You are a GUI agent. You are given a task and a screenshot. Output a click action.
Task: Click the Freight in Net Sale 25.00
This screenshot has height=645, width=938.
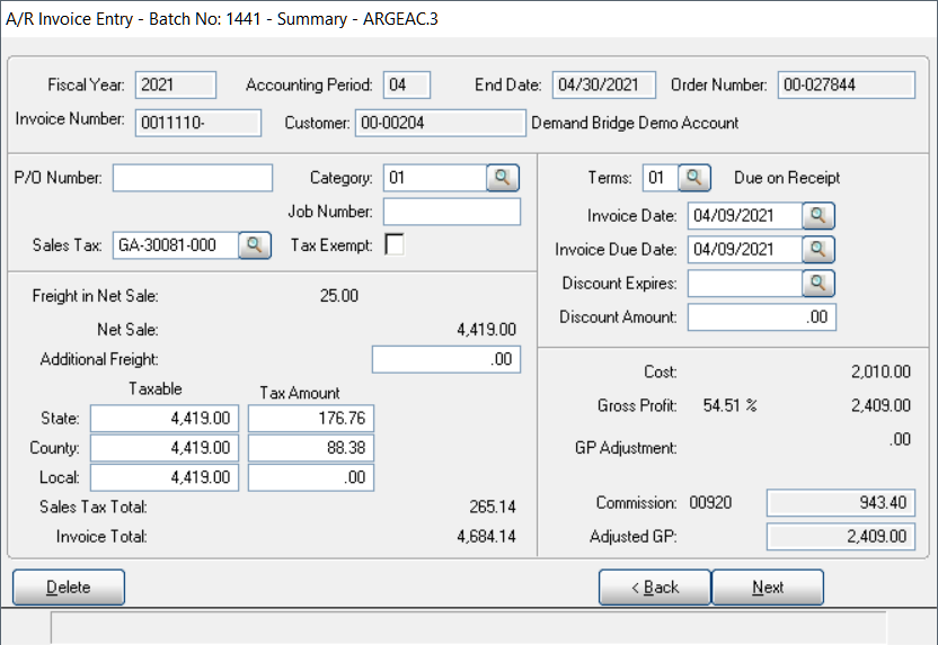[x=339, y=296]
